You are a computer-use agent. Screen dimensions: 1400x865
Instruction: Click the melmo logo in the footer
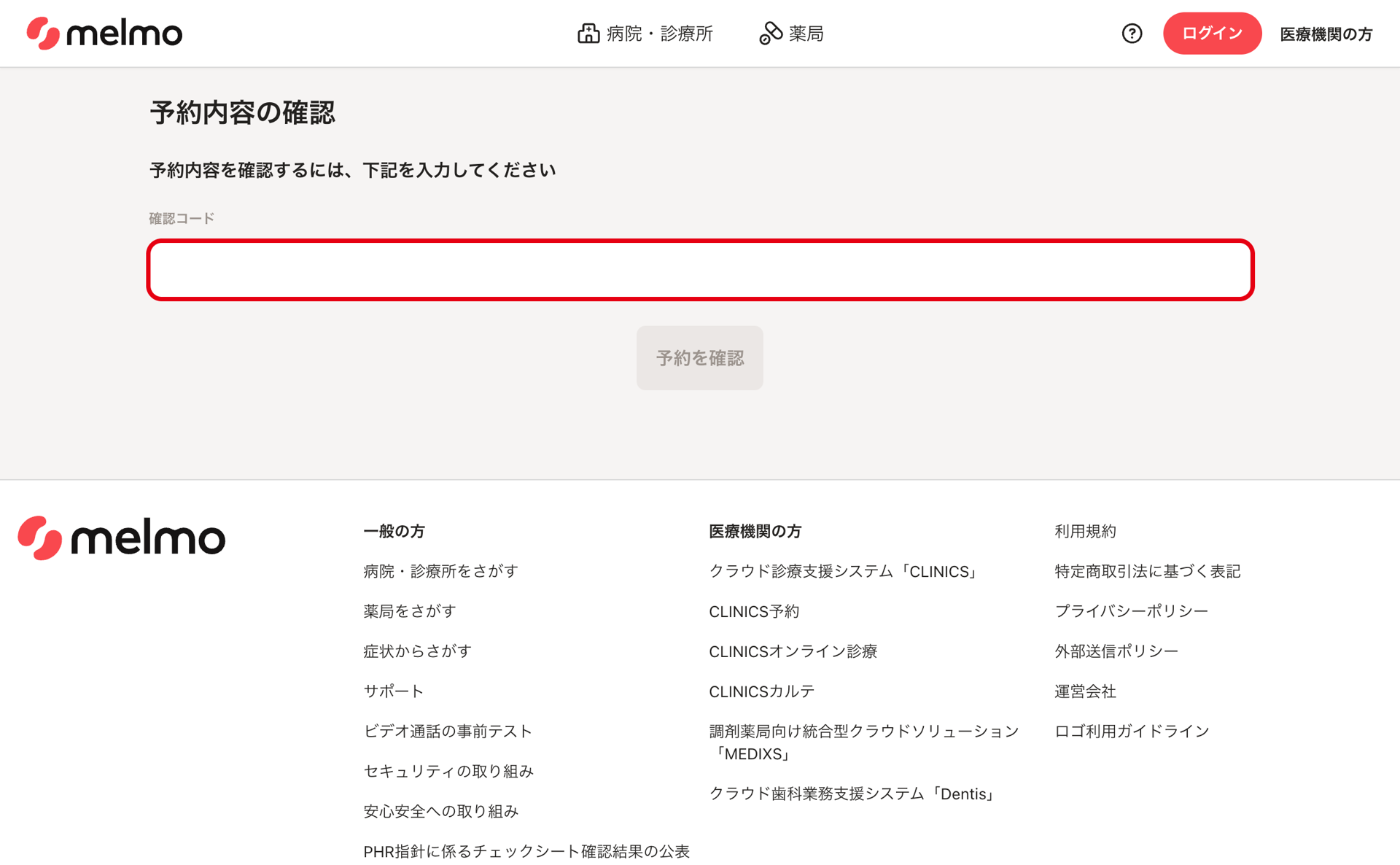coord(121,537)
